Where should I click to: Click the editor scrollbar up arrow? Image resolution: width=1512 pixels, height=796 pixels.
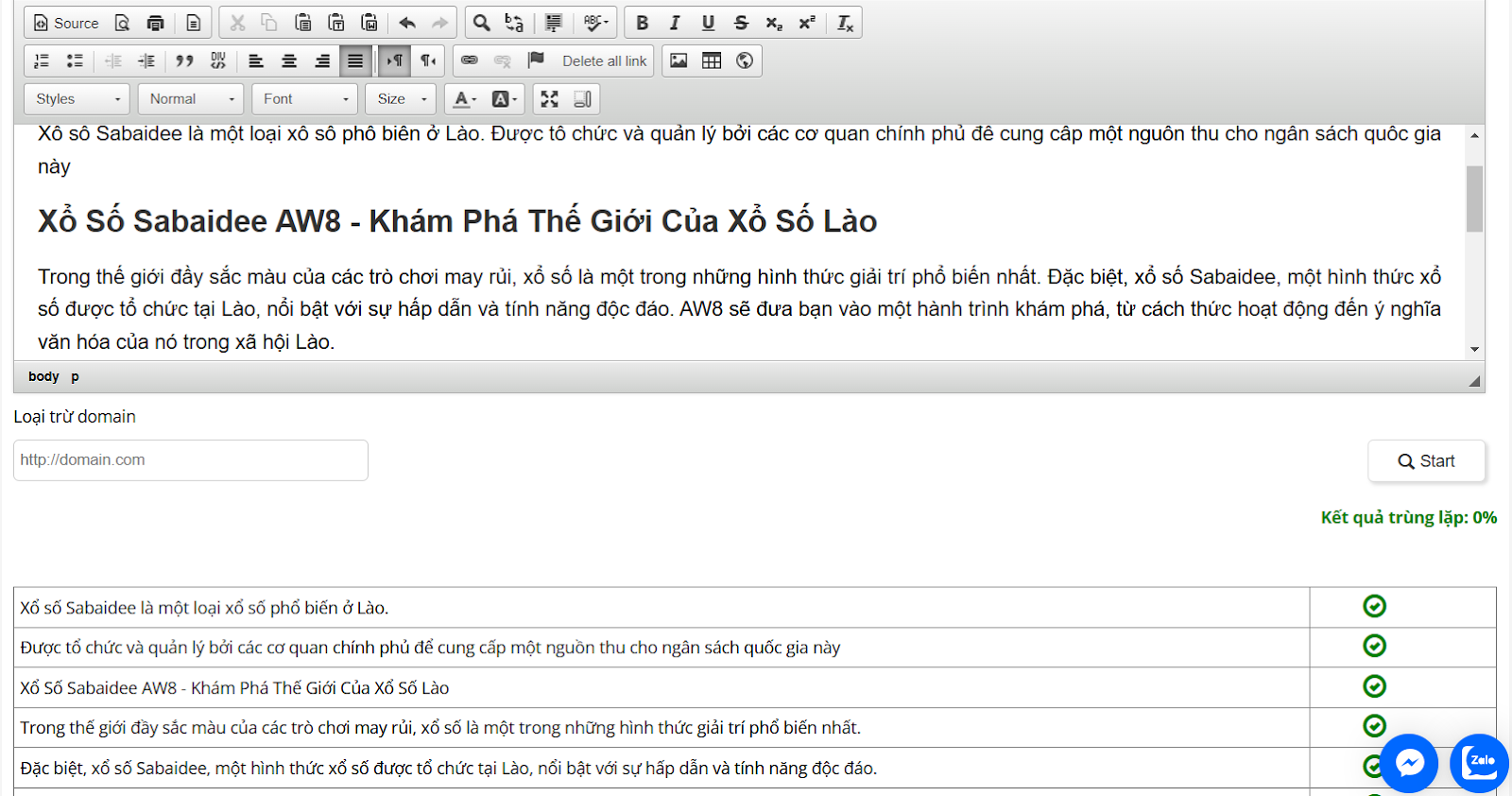click(1474, 136)
